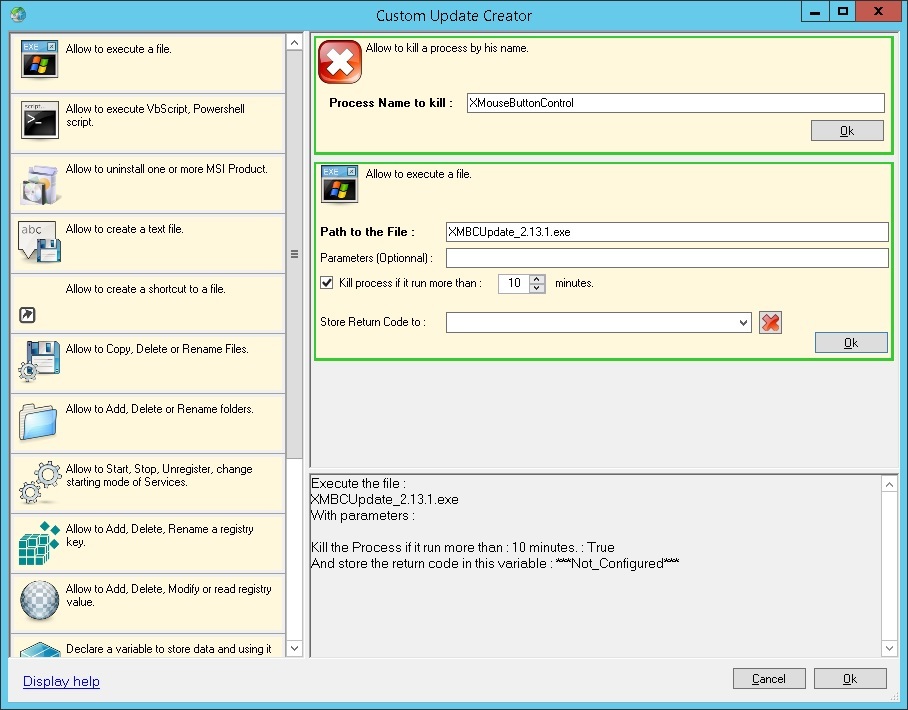Click Ok in the execute a file panel
Image resolution: width=908 pixels, height=710 pixels.
point(851,343)
